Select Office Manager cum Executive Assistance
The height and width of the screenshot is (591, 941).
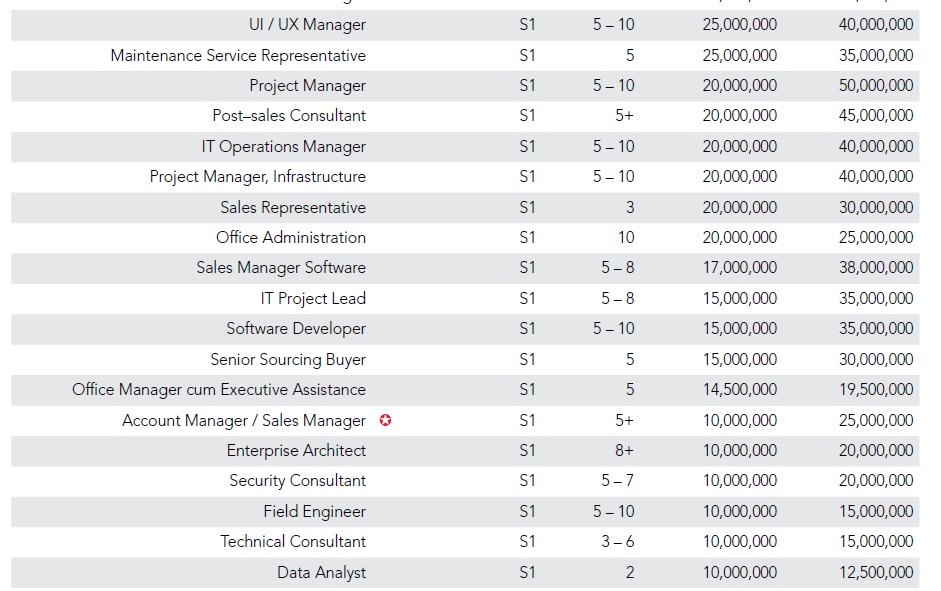(x=218, y=390)
